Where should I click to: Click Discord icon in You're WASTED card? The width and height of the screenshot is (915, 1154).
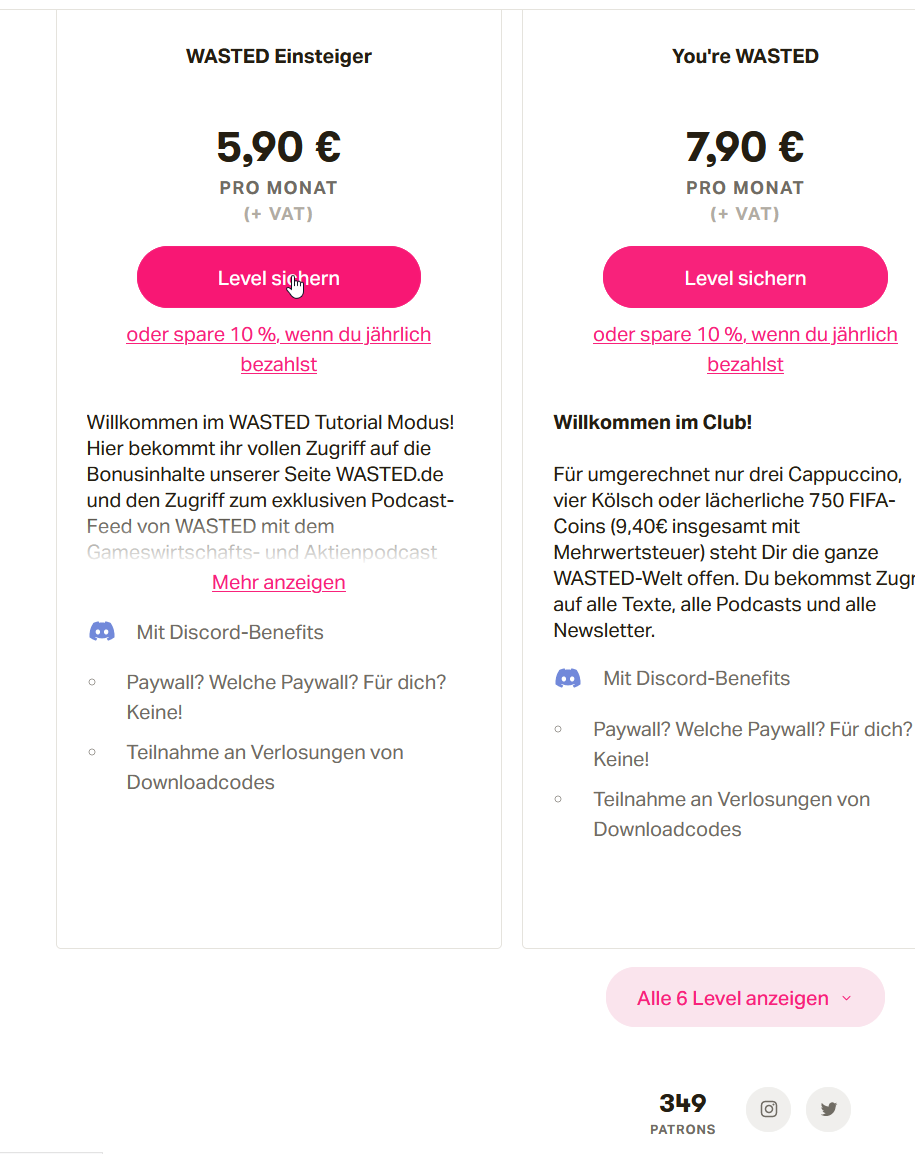click(x=568, y=679)
